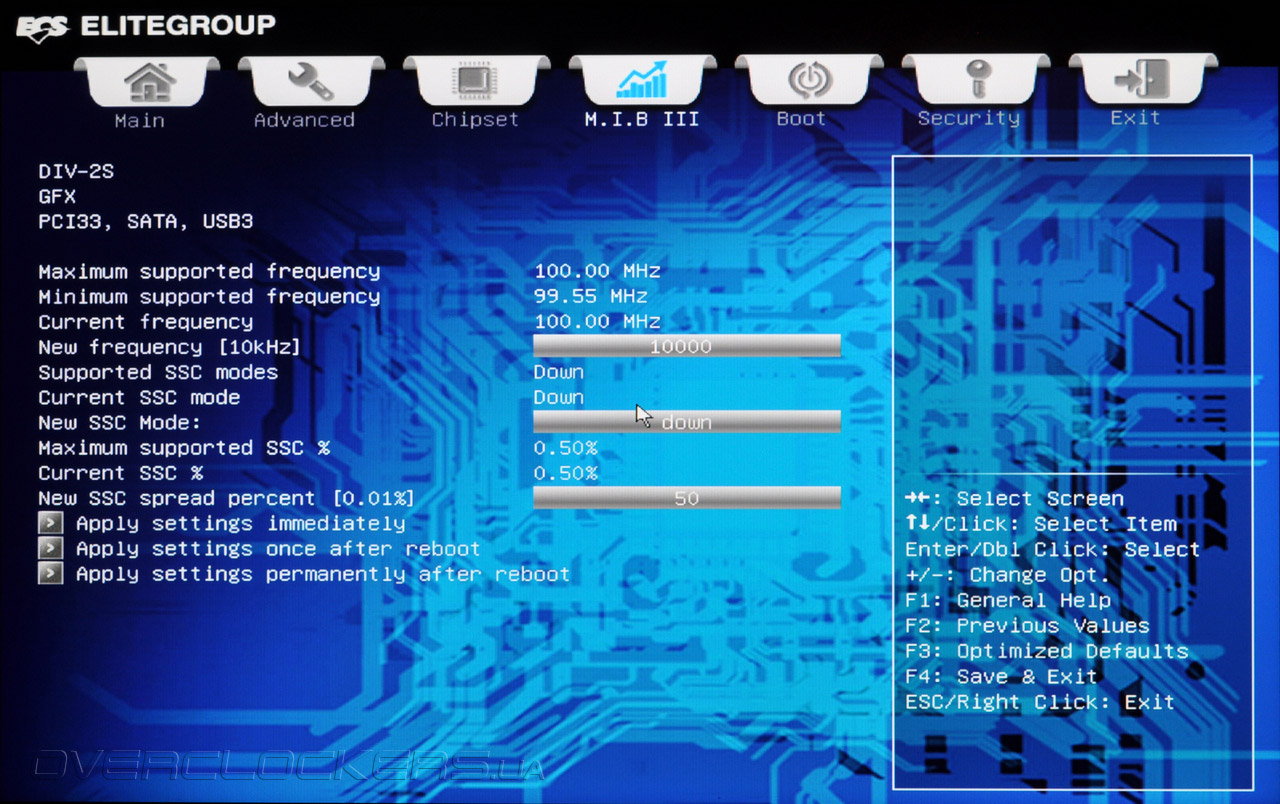Click the F1: General Help line
The height and width of the screenshot is (804, 1280).
[x=1008, y=600]
